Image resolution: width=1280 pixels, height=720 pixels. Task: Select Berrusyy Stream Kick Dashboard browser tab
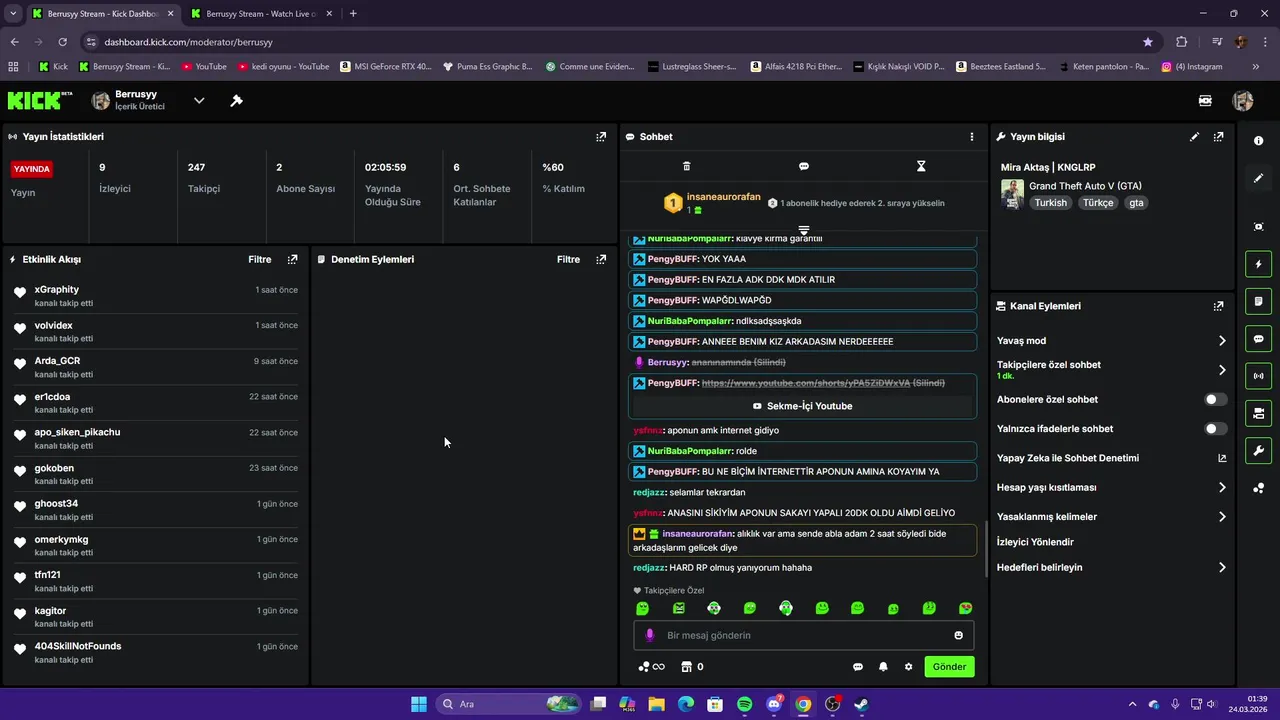[x=102, y=14]
